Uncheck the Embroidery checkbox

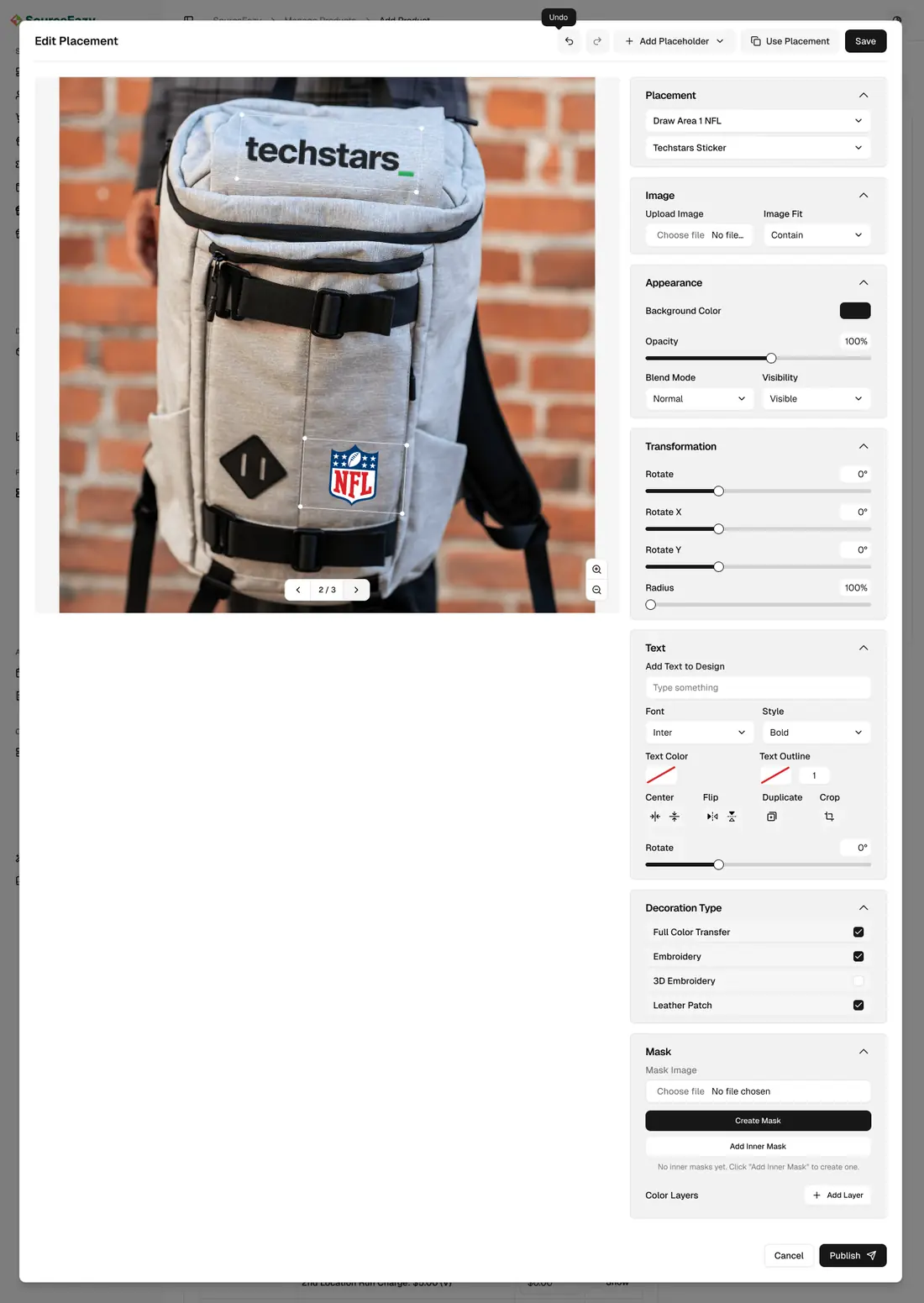tap(858, 956)
